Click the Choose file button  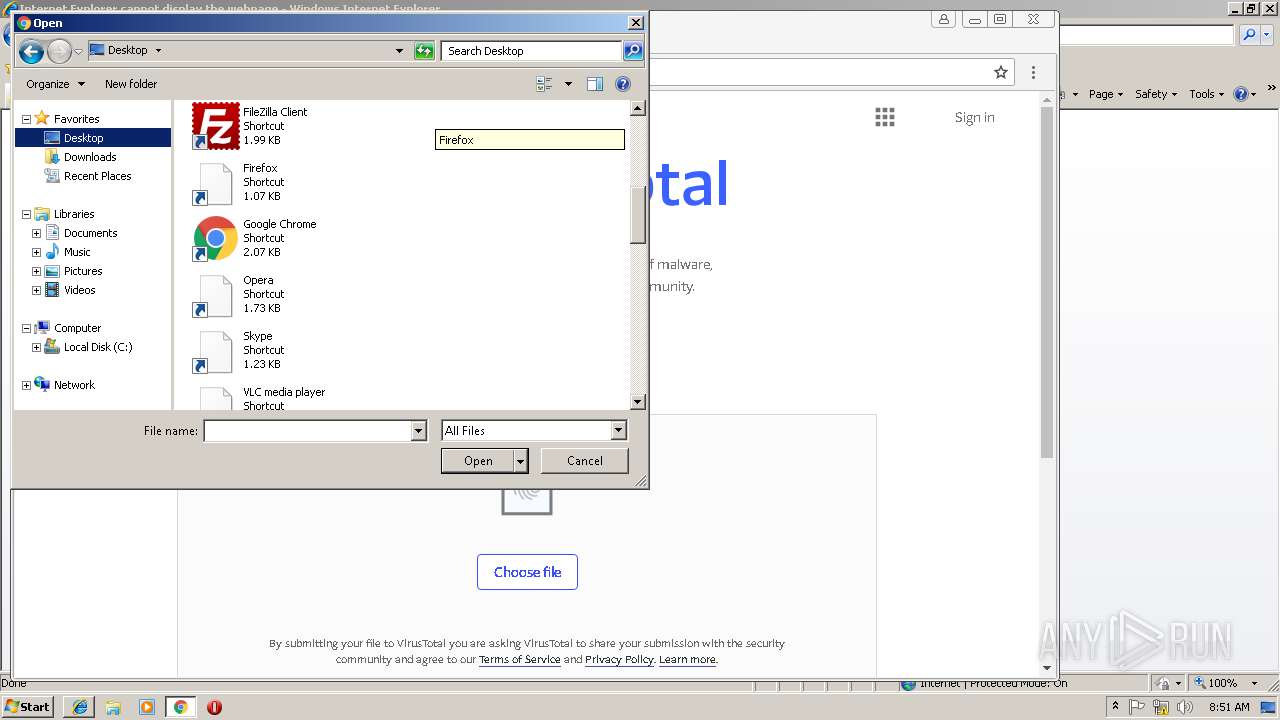(527, 572)
